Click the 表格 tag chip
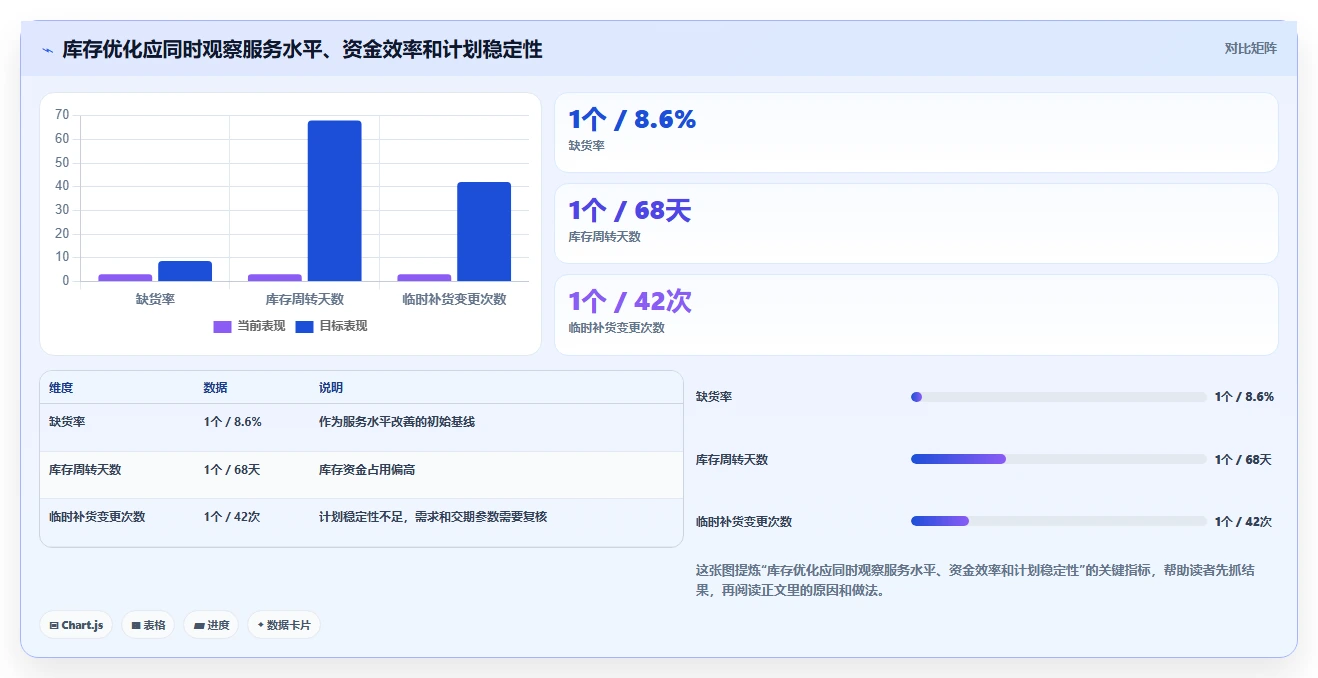Image resolution: width=1318 pixels, height=678 pixels. point(148,625)
